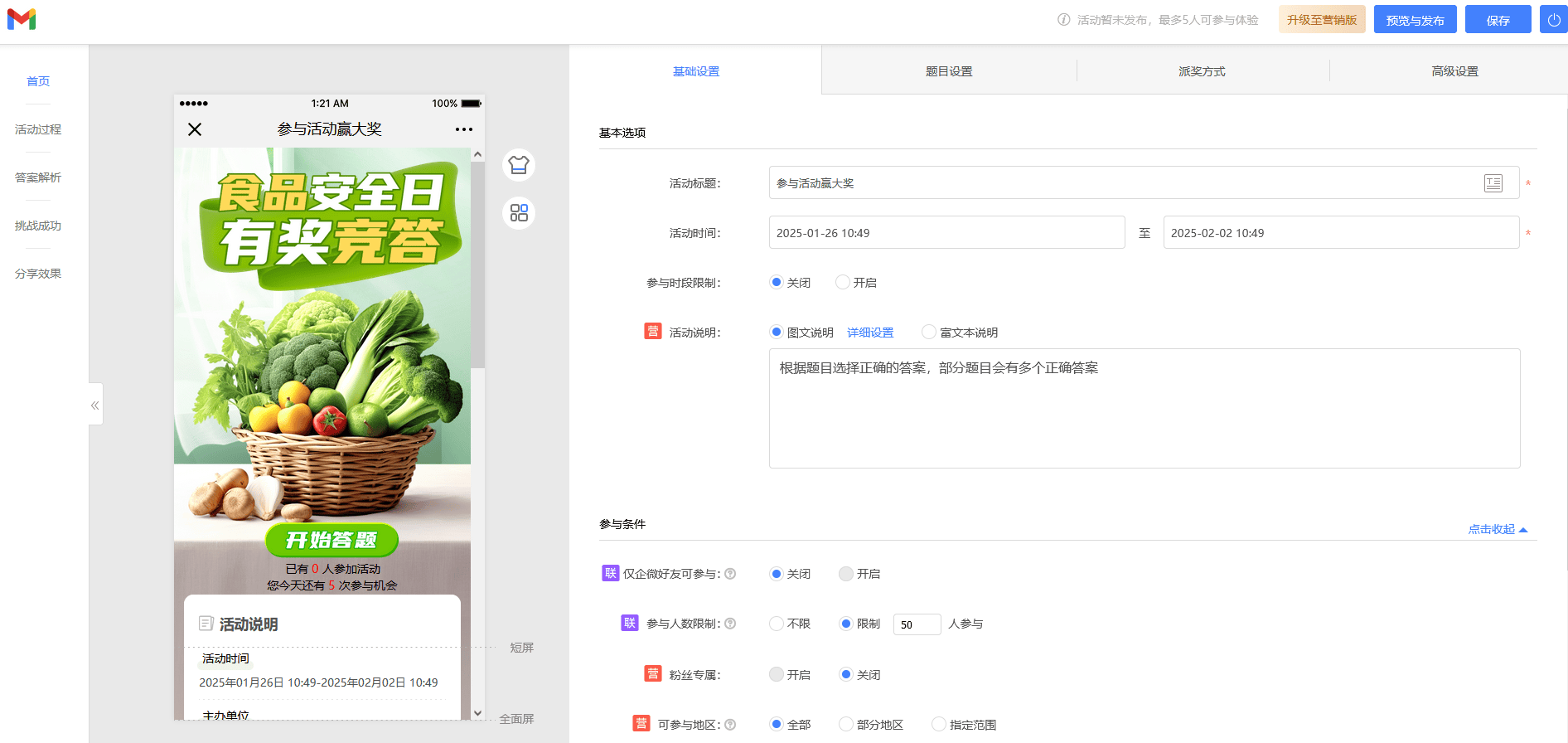Switch to 派奖方式 tab

coord(1202,71)
